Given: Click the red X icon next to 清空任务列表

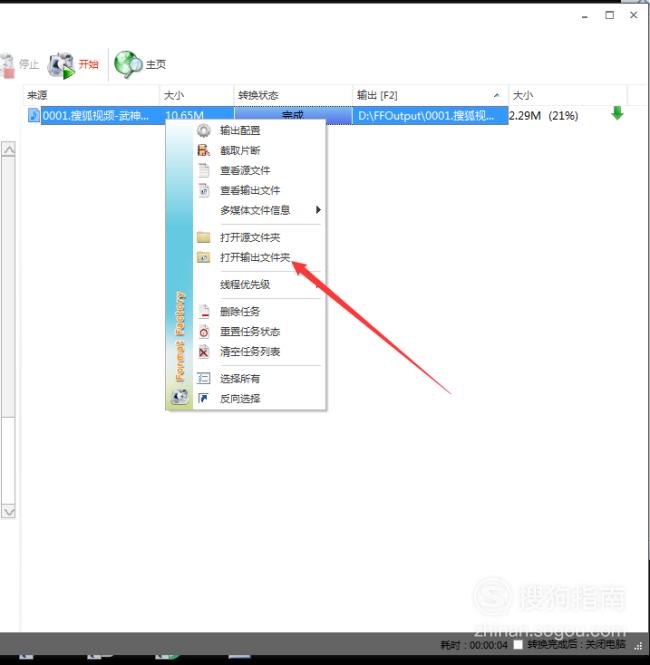Looking at the screenshot, I should pos(204,351).
